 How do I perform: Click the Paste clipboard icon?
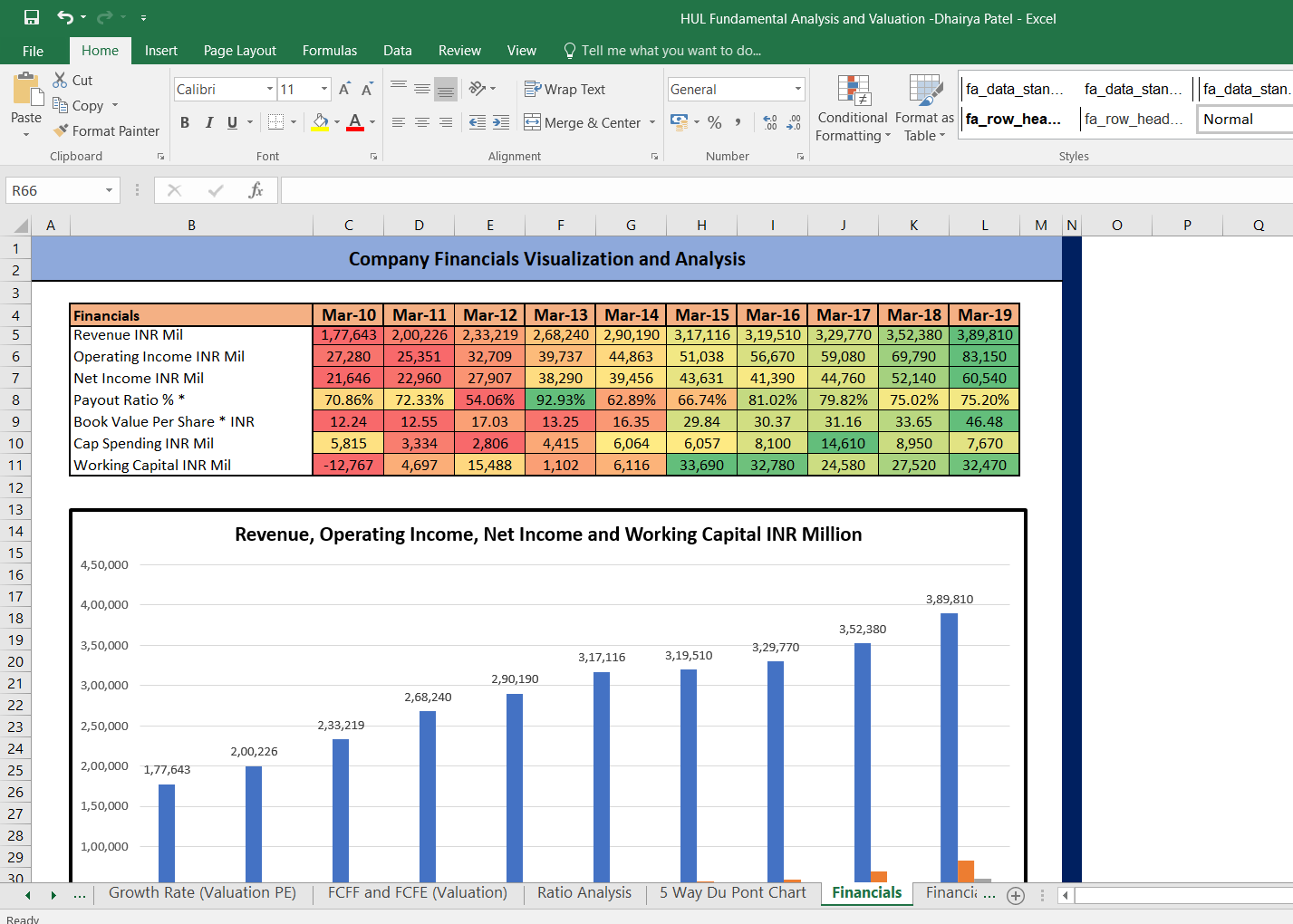(26, 91)
